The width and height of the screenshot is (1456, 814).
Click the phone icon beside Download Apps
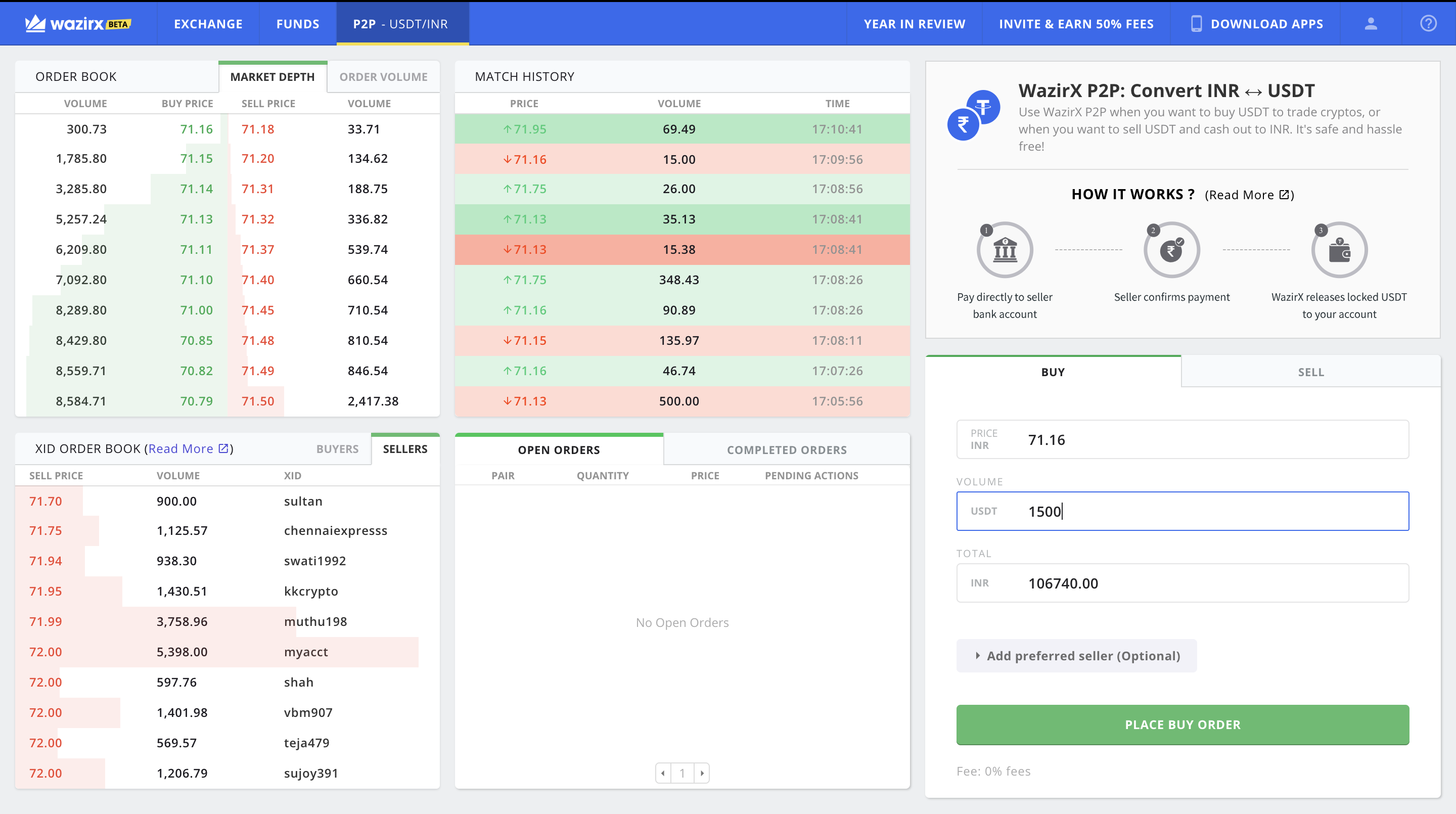(1196, 24)
